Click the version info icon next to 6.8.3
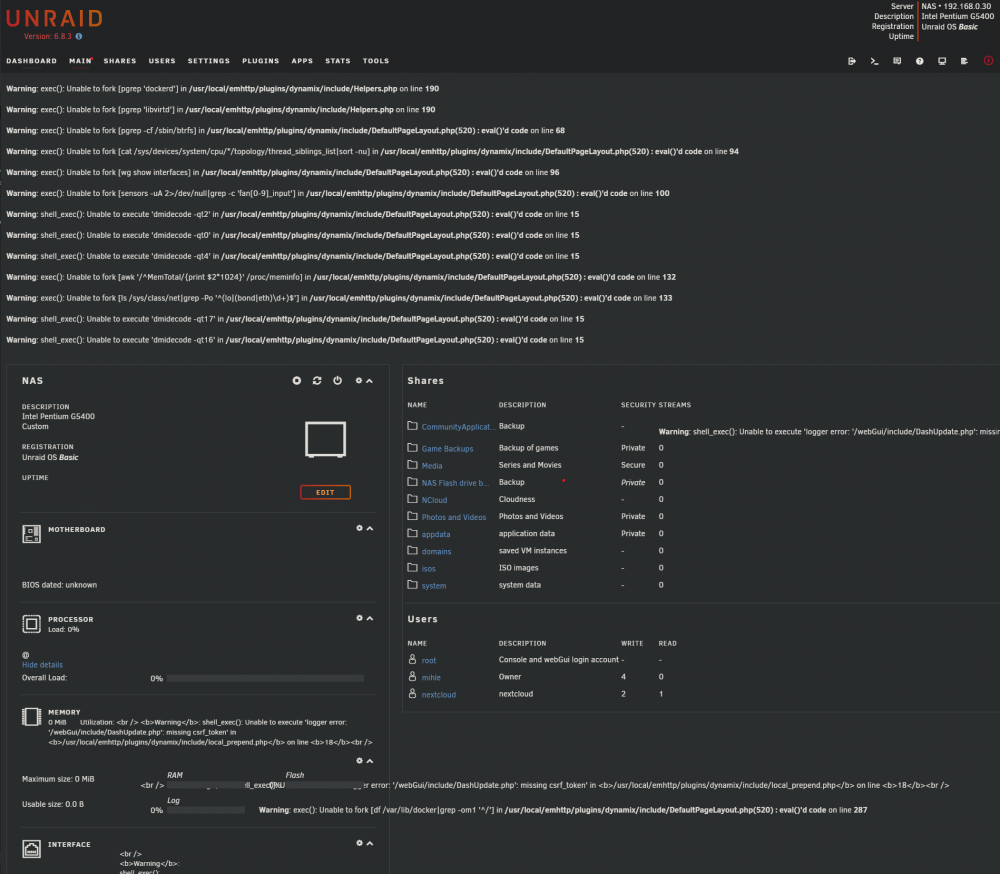Image resolution: width=1000 pixels, height=874 pixels. [x=79, y=36]
